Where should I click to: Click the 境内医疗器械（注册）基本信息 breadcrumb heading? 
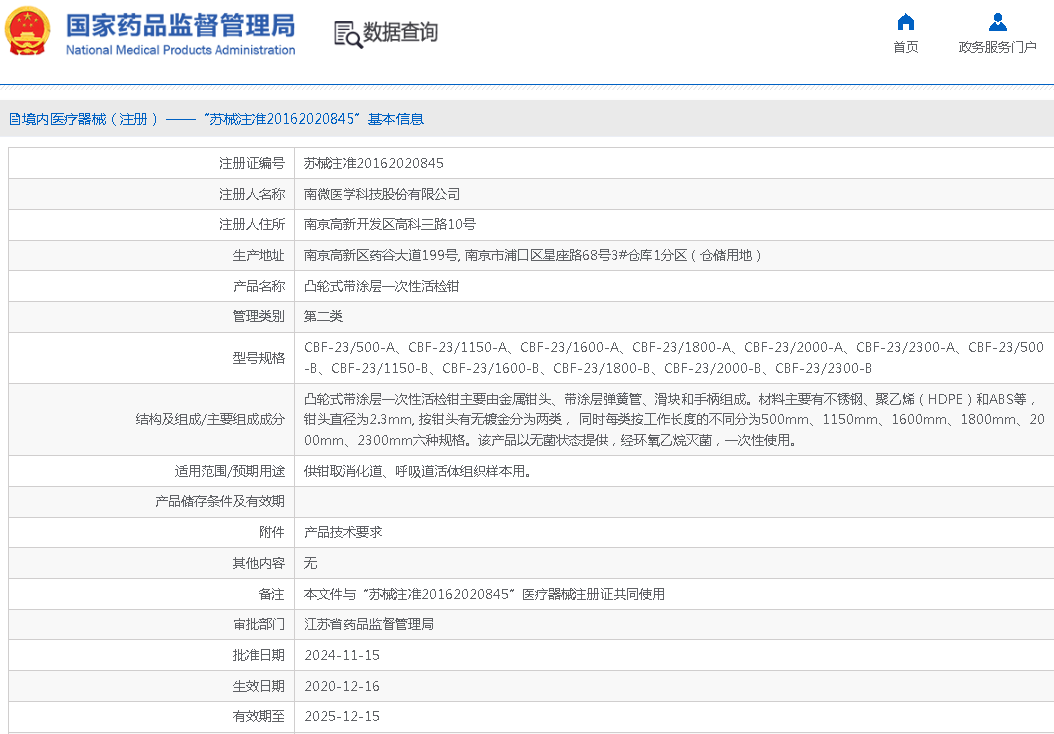click(216, 119)
